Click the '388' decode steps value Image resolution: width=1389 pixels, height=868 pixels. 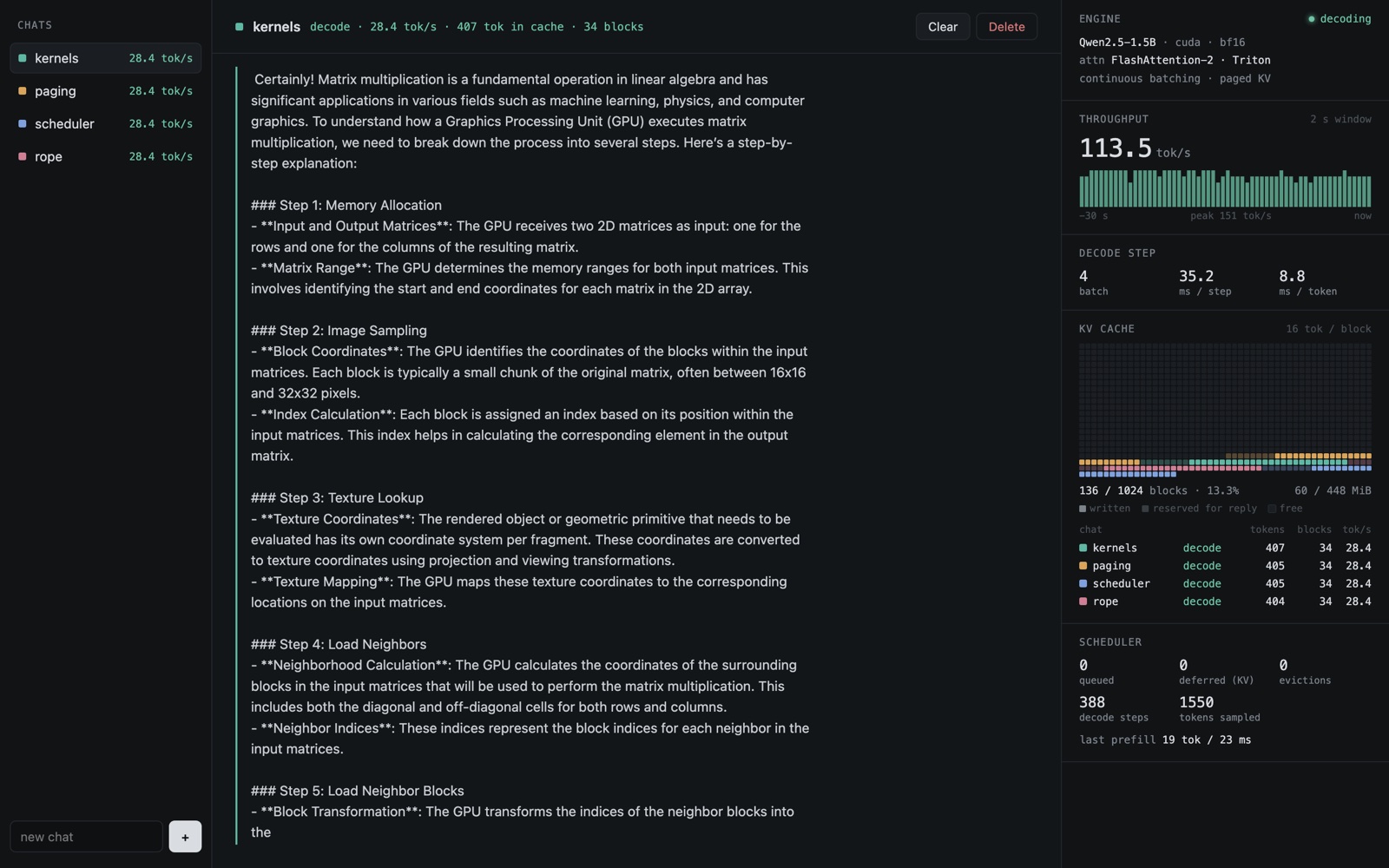[1092, 702]
